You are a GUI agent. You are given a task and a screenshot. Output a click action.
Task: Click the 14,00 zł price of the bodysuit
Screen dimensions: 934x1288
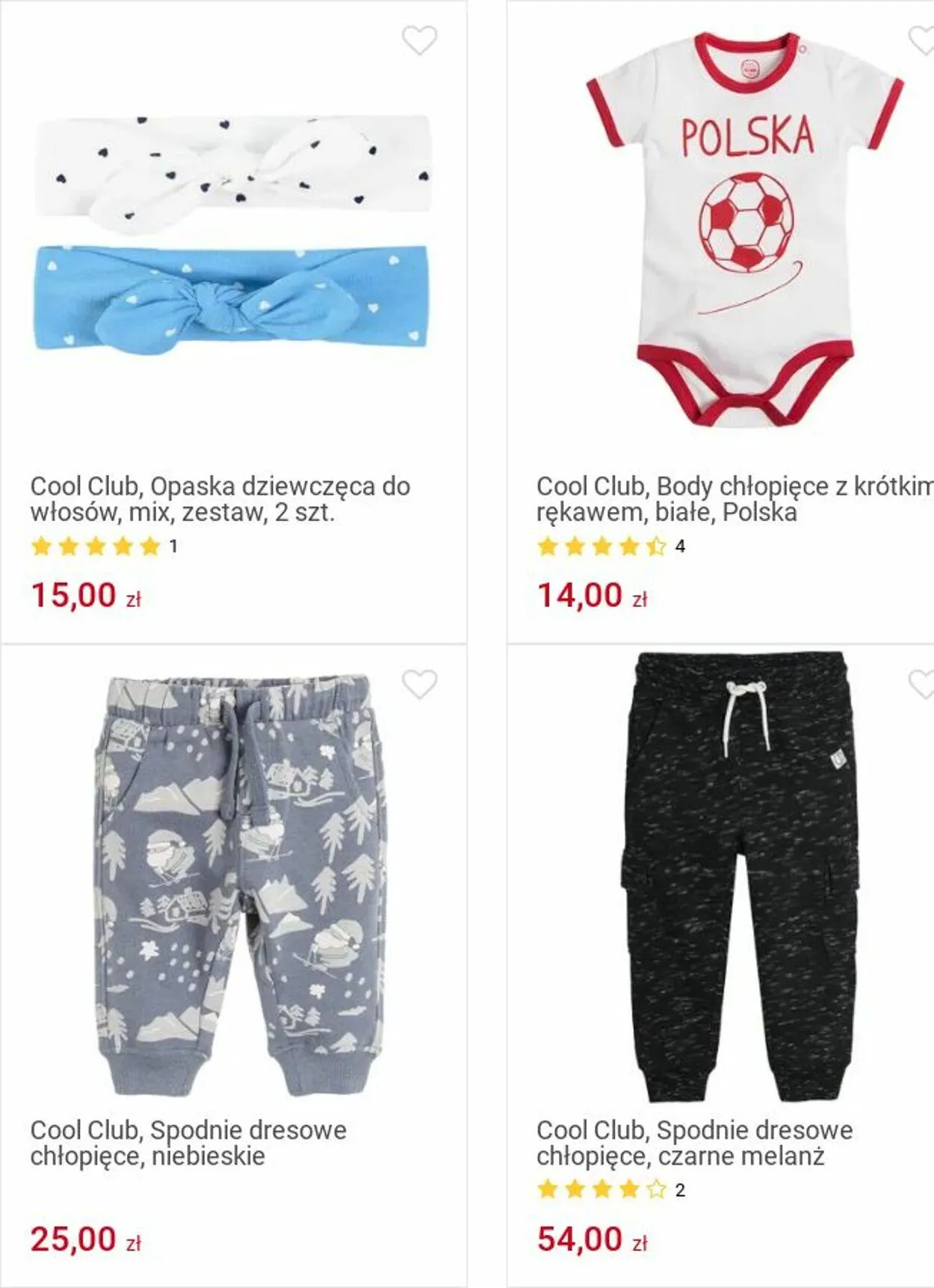tap(593, 596)
